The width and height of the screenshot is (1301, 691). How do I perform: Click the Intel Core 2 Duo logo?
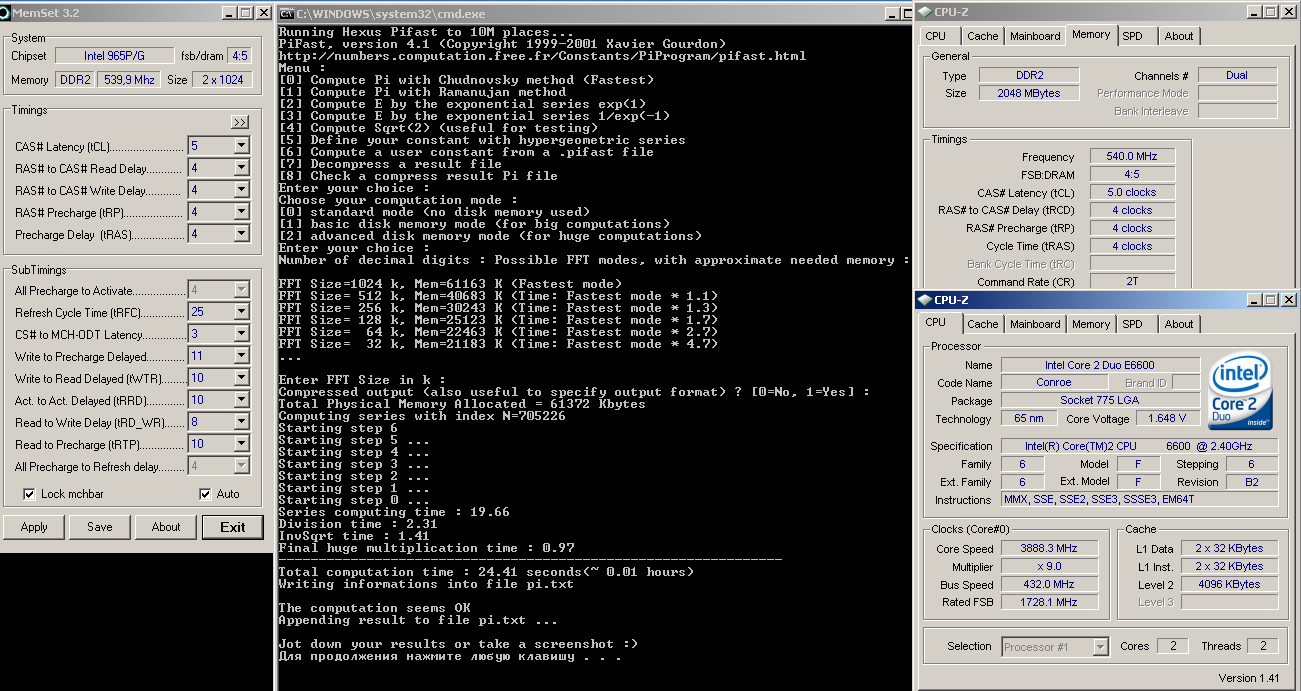(x=1240, y=391)
